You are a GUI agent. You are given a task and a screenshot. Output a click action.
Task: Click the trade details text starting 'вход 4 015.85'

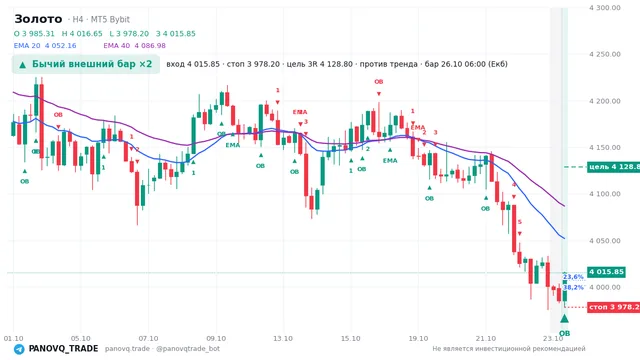[337, 64]
